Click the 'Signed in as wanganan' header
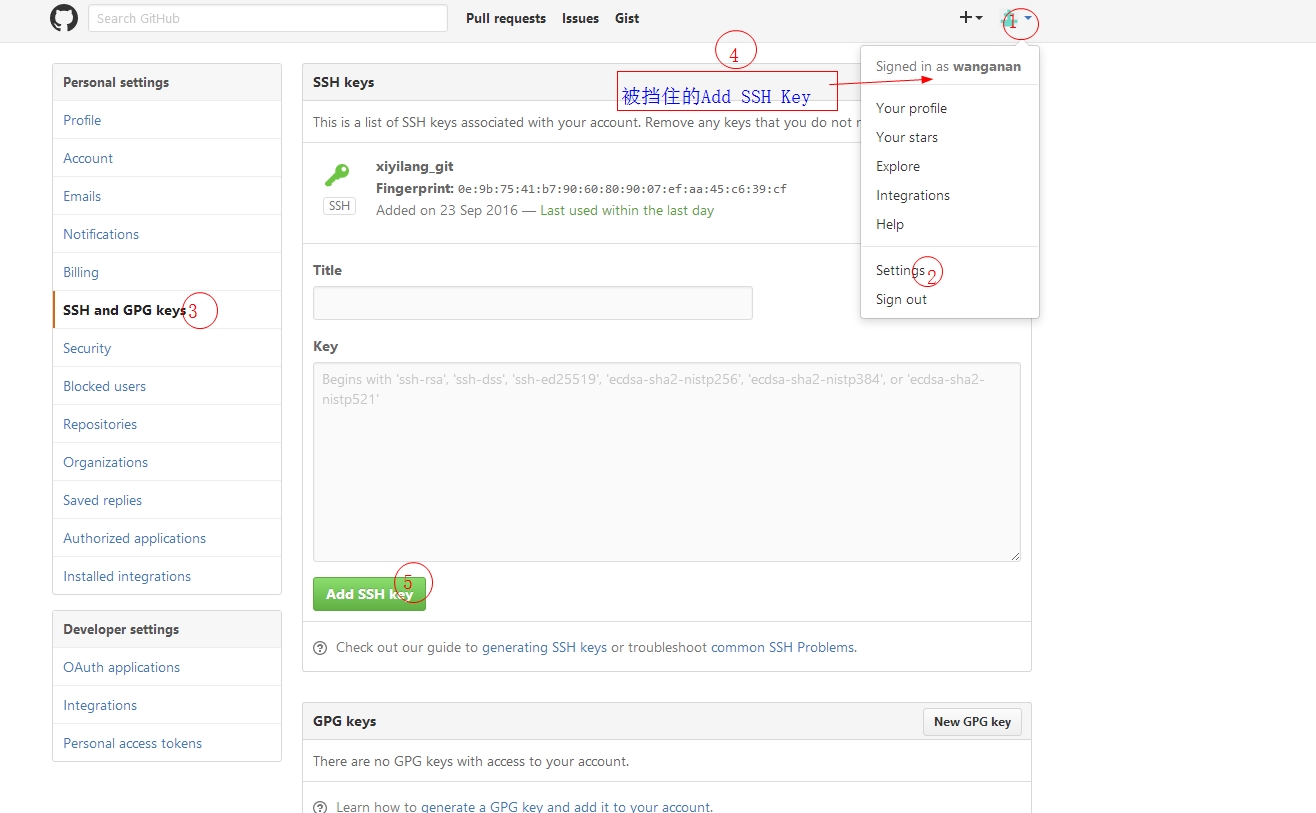This screenshot has width=1316, height=813. pos(949,66)
